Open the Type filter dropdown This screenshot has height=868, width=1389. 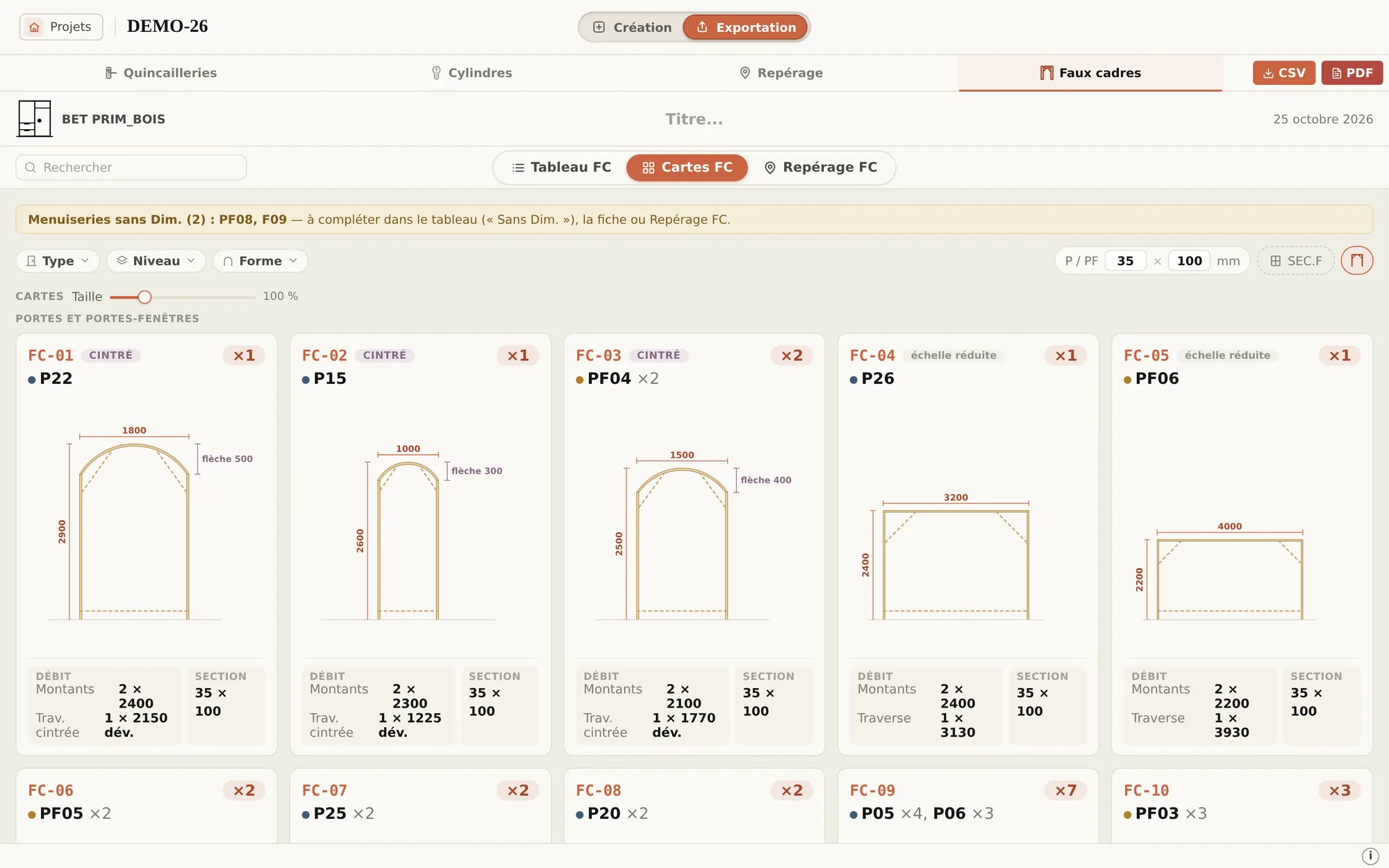pos(58,260)
